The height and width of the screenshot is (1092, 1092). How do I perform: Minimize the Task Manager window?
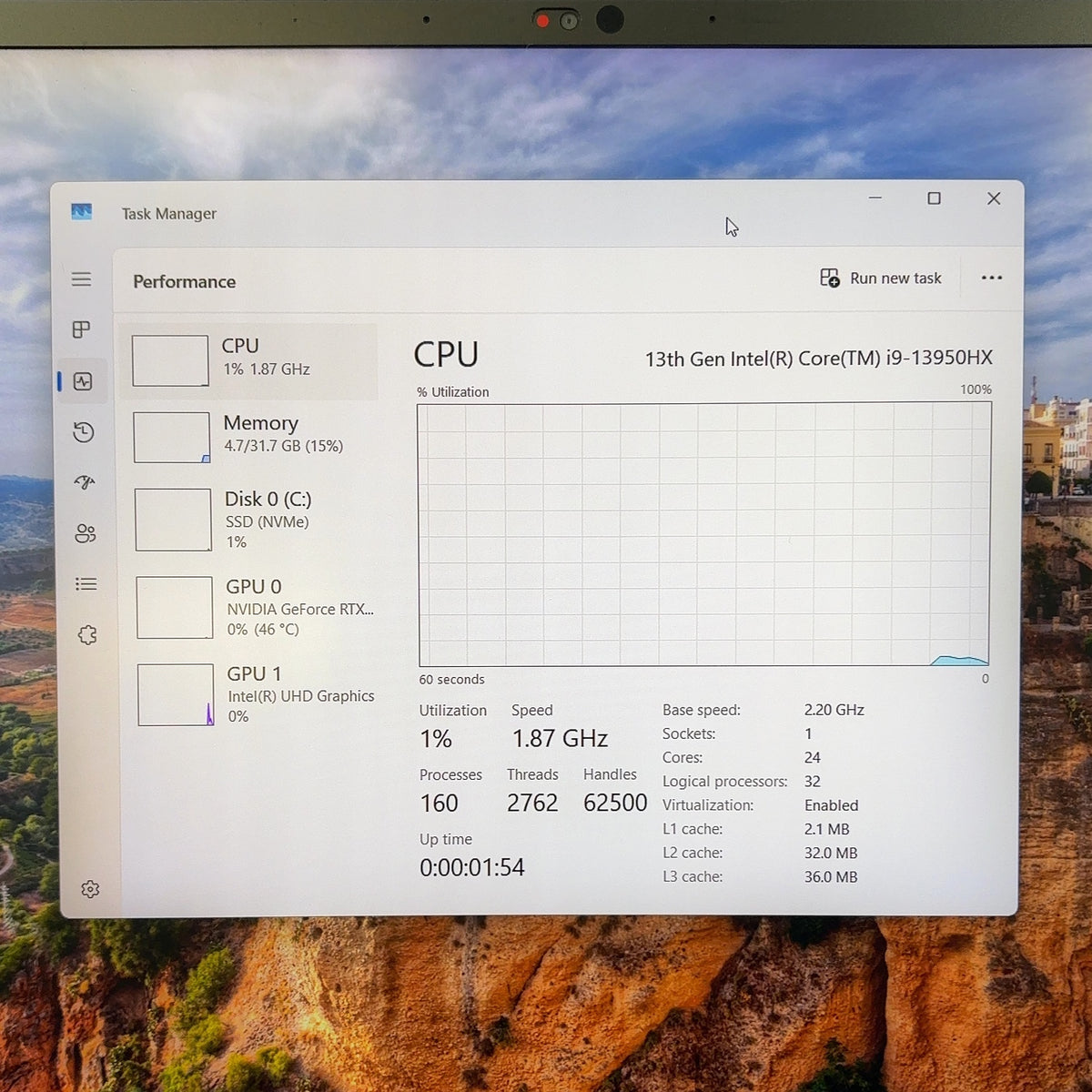point(875,197)
